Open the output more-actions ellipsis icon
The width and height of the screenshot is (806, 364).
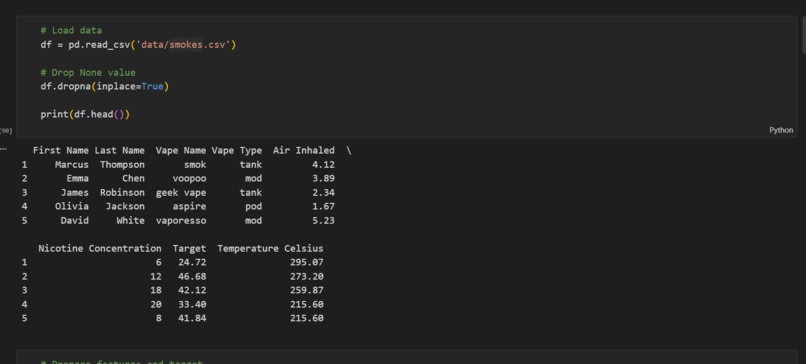(x=4, y=149)
